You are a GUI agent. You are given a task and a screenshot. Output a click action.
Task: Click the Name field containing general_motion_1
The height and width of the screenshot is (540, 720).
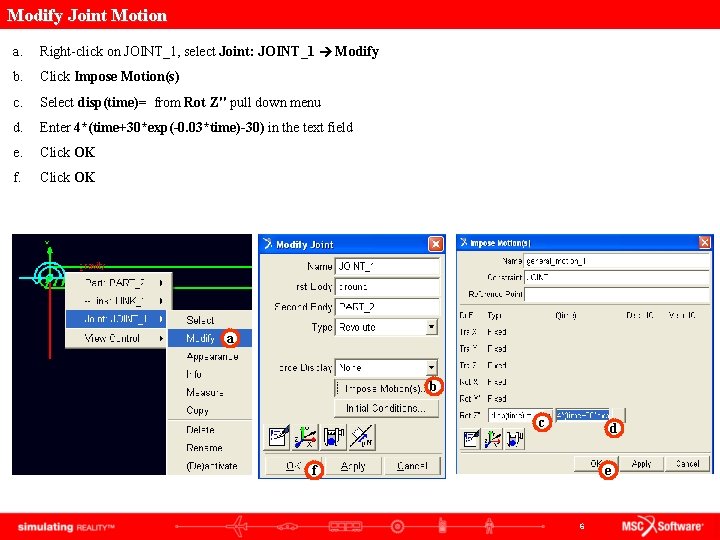617,261
